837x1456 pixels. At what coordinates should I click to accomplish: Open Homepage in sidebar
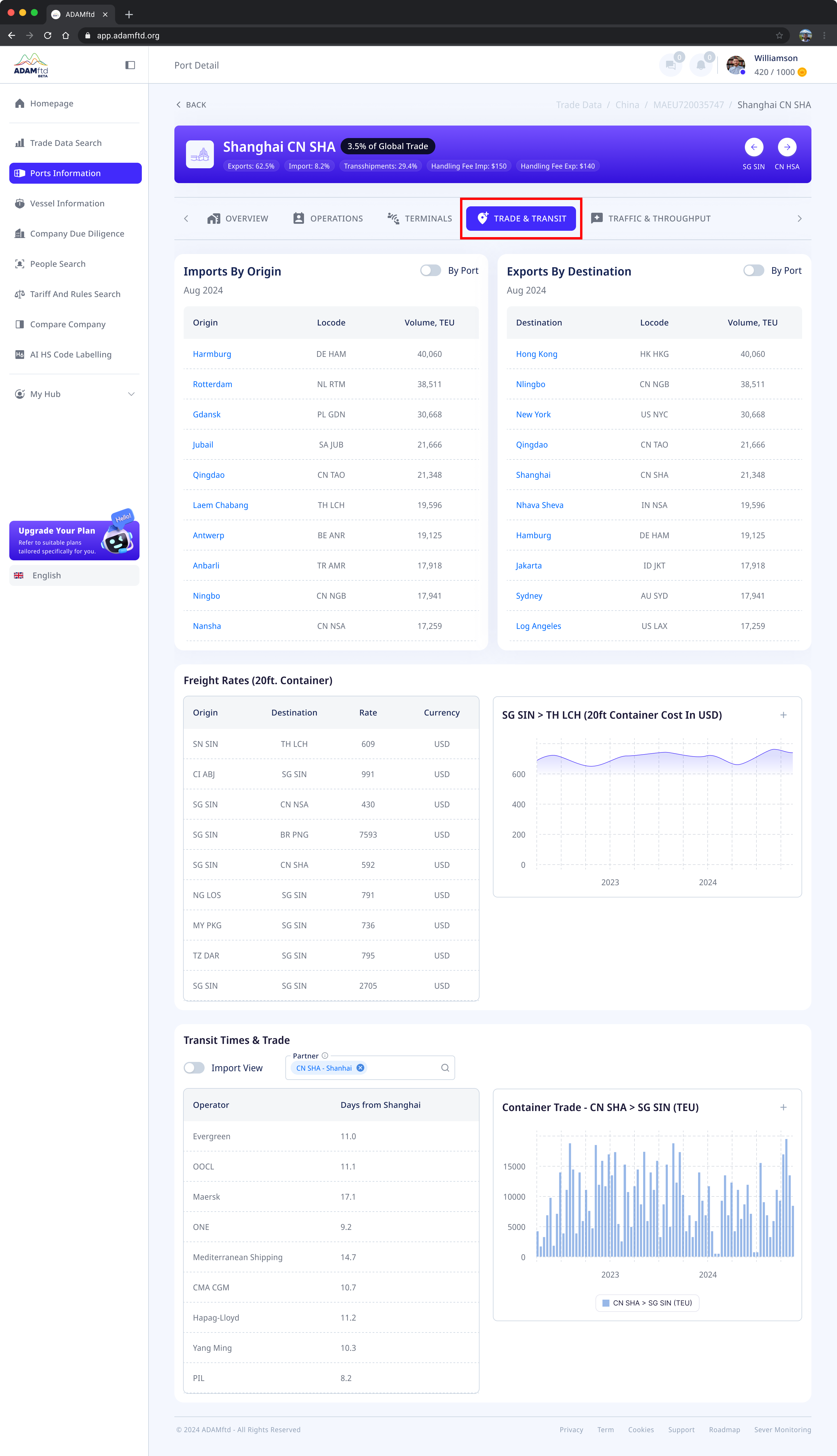(x=74, y=103)
